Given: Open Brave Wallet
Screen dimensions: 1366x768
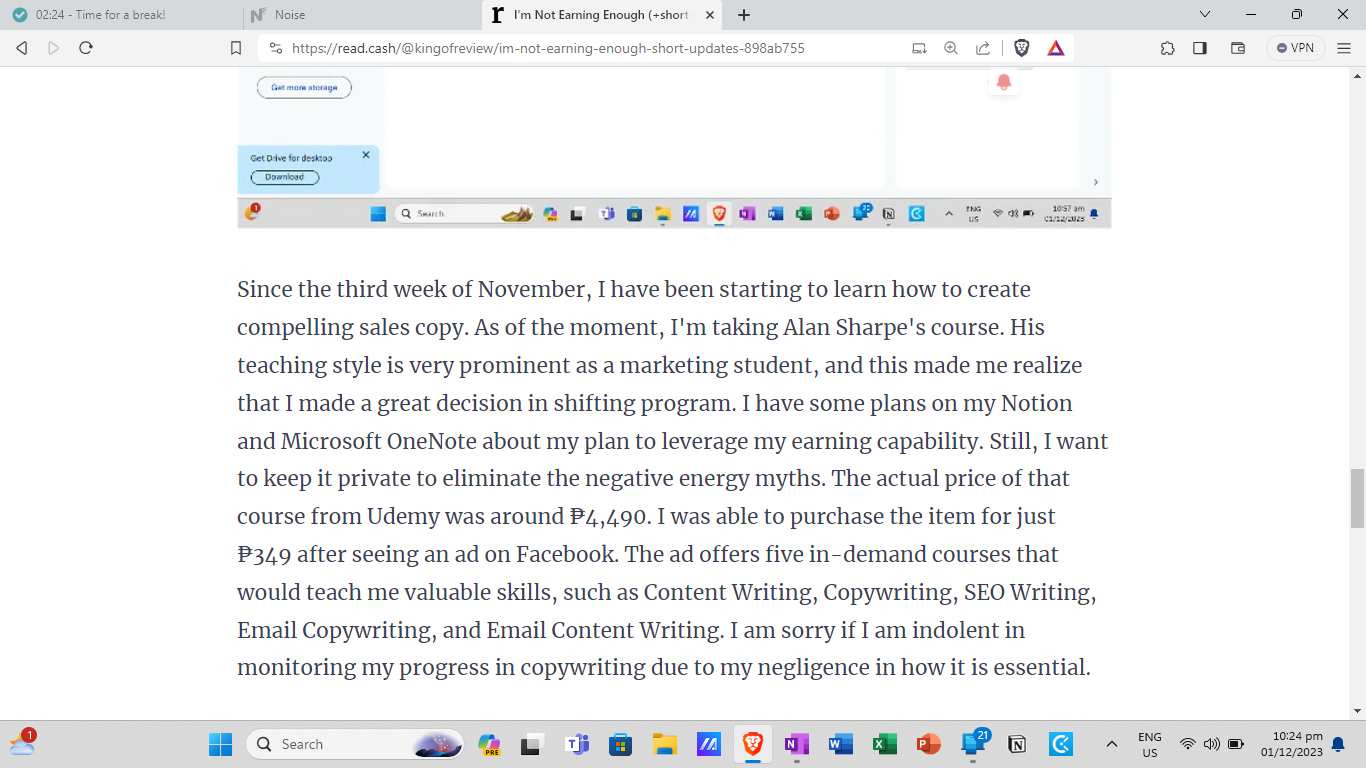Looking at the screenshot, I should pyautogui.click(x=1237, y=48).
